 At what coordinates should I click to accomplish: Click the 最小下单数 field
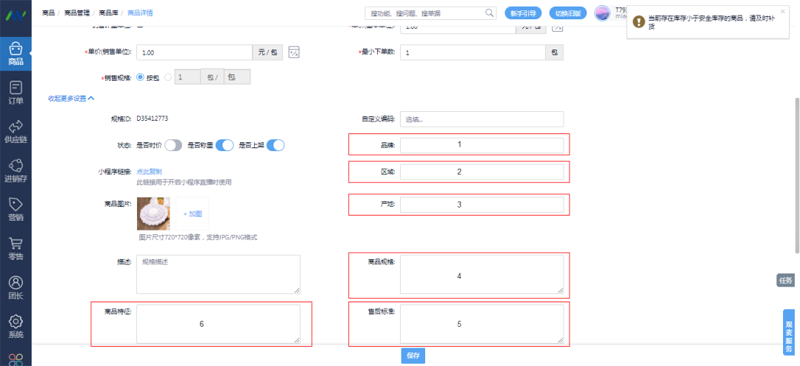point(473,53)
